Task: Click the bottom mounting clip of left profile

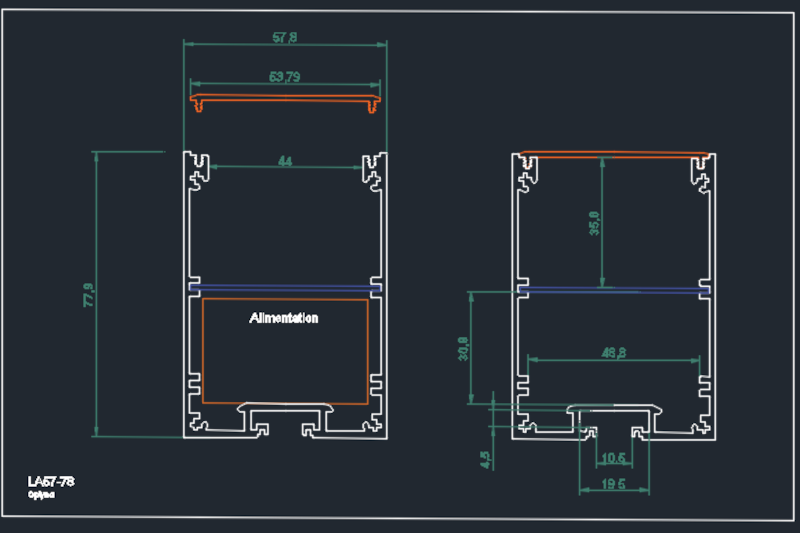Action: tap(286, 409)
